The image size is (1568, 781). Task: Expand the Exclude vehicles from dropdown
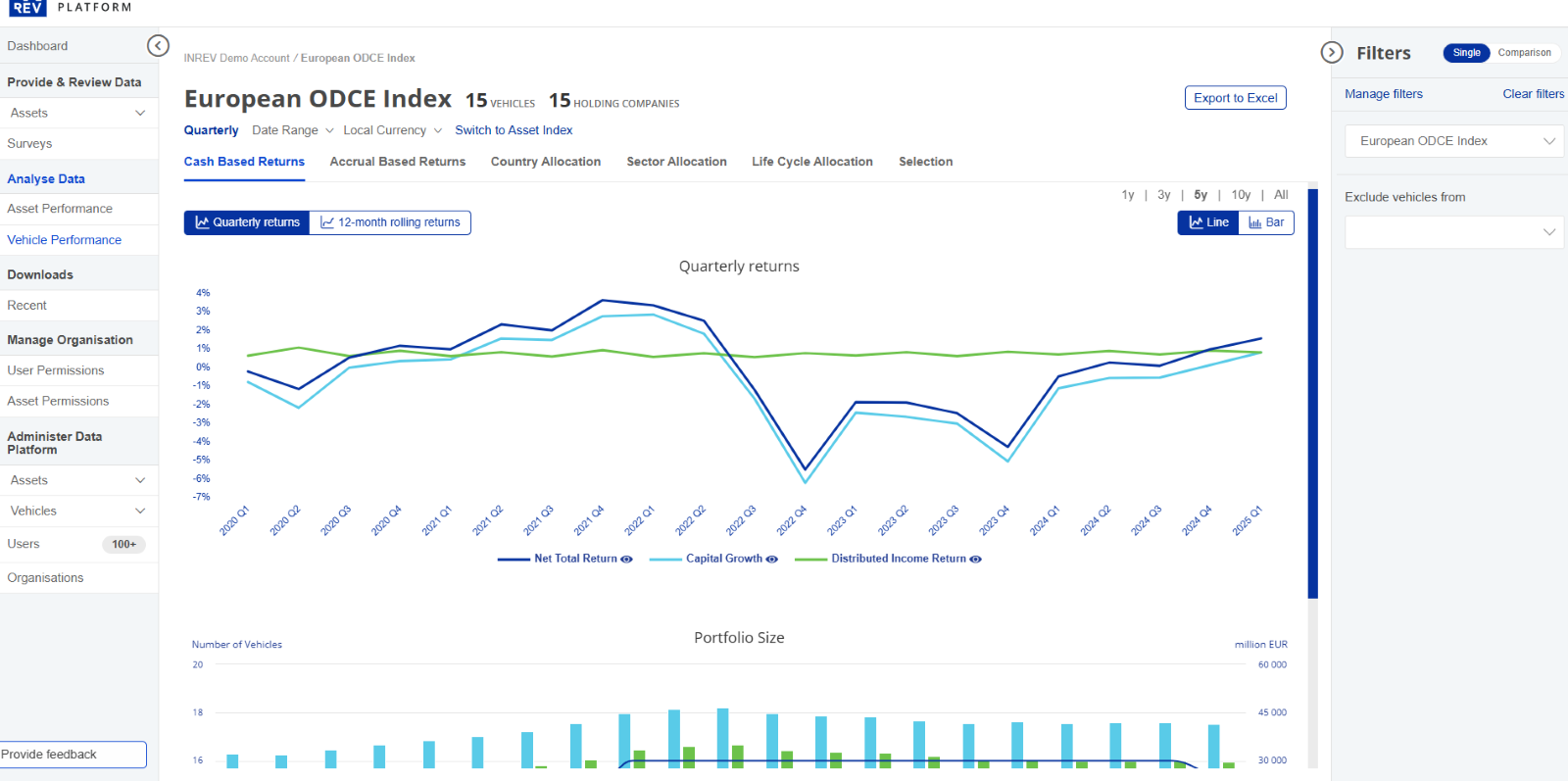tap(1453, 232)
